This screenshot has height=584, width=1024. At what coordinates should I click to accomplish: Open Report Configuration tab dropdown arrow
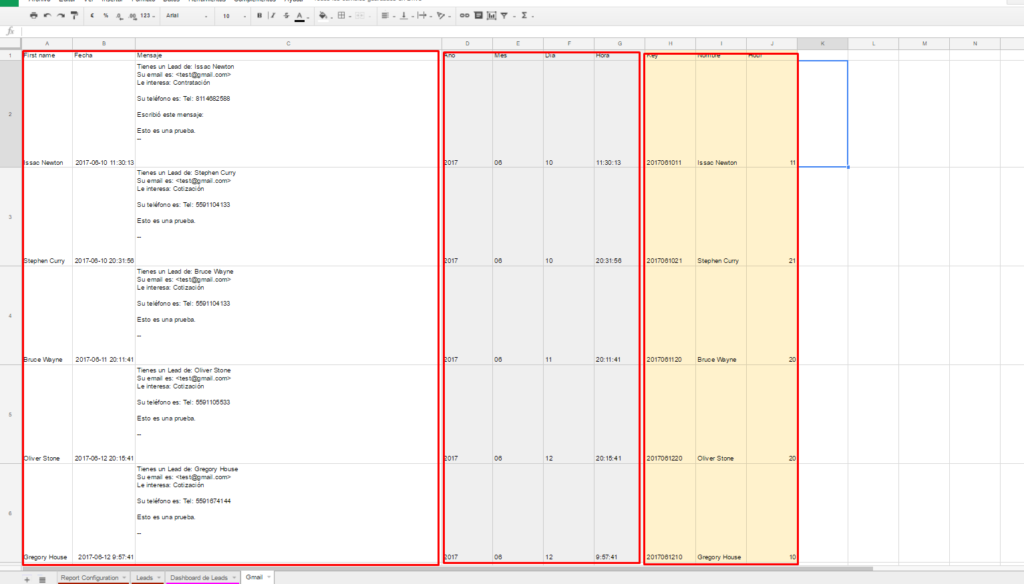pyautogui.click(x=124, y=577)
